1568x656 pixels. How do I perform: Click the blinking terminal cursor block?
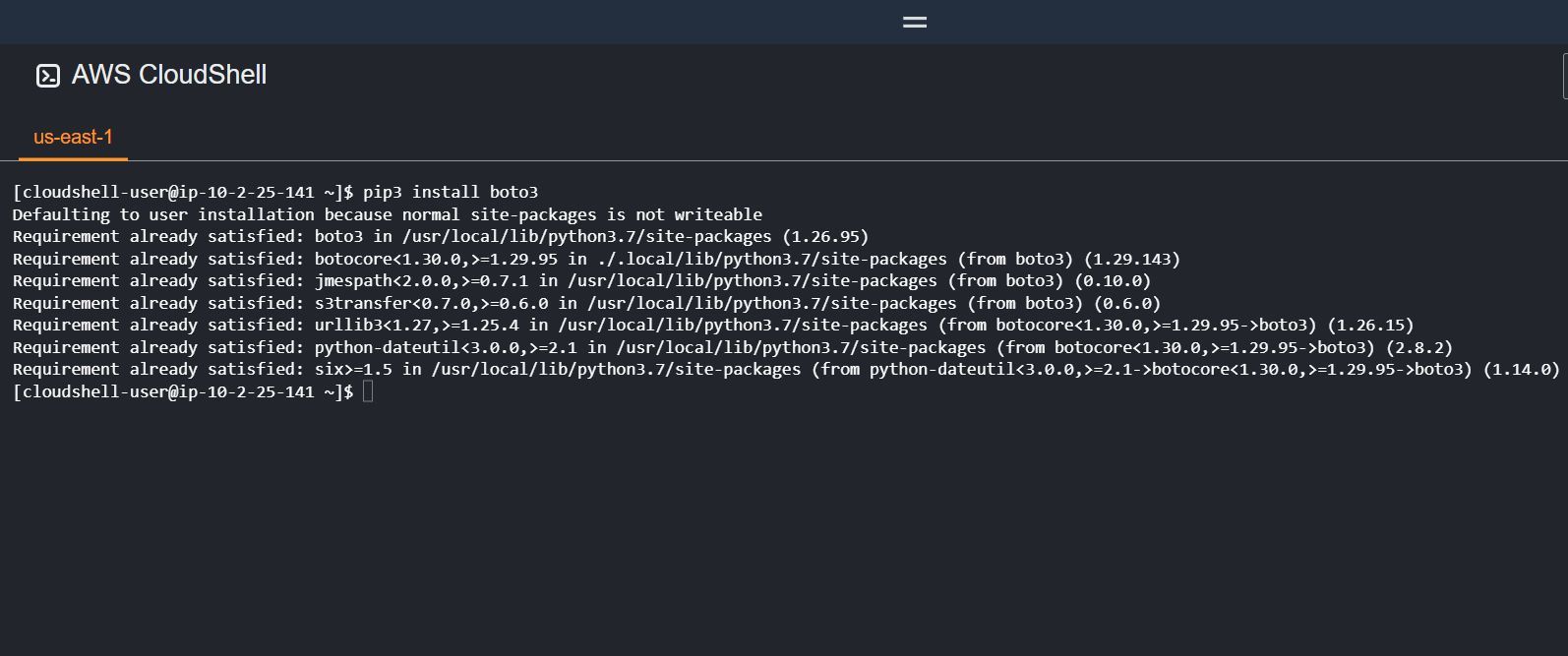tap(368, 391)
